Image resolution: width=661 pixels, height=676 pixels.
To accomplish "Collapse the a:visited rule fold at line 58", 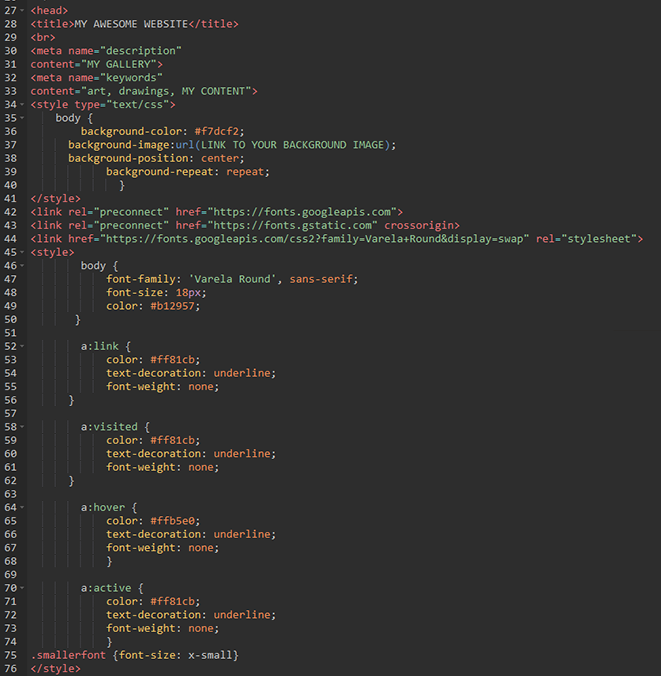I will 22,427.
